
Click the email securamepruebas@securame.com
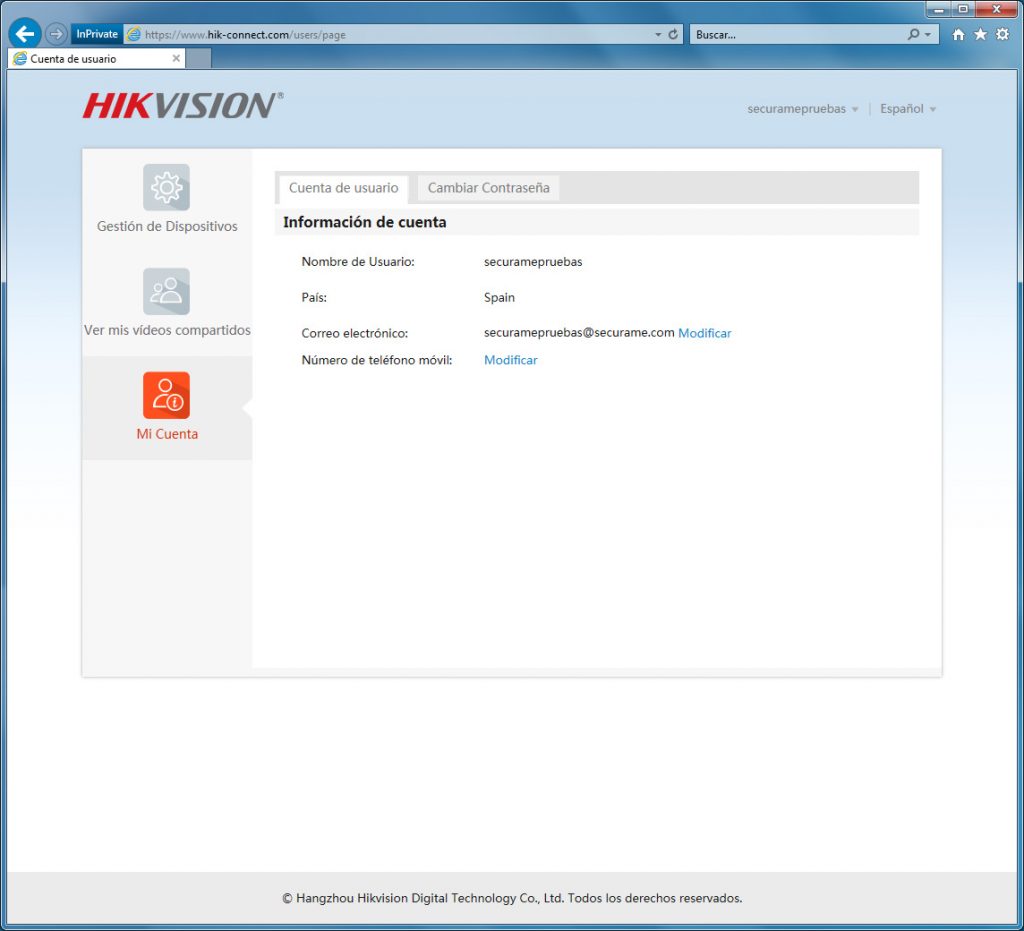point(579,332)
